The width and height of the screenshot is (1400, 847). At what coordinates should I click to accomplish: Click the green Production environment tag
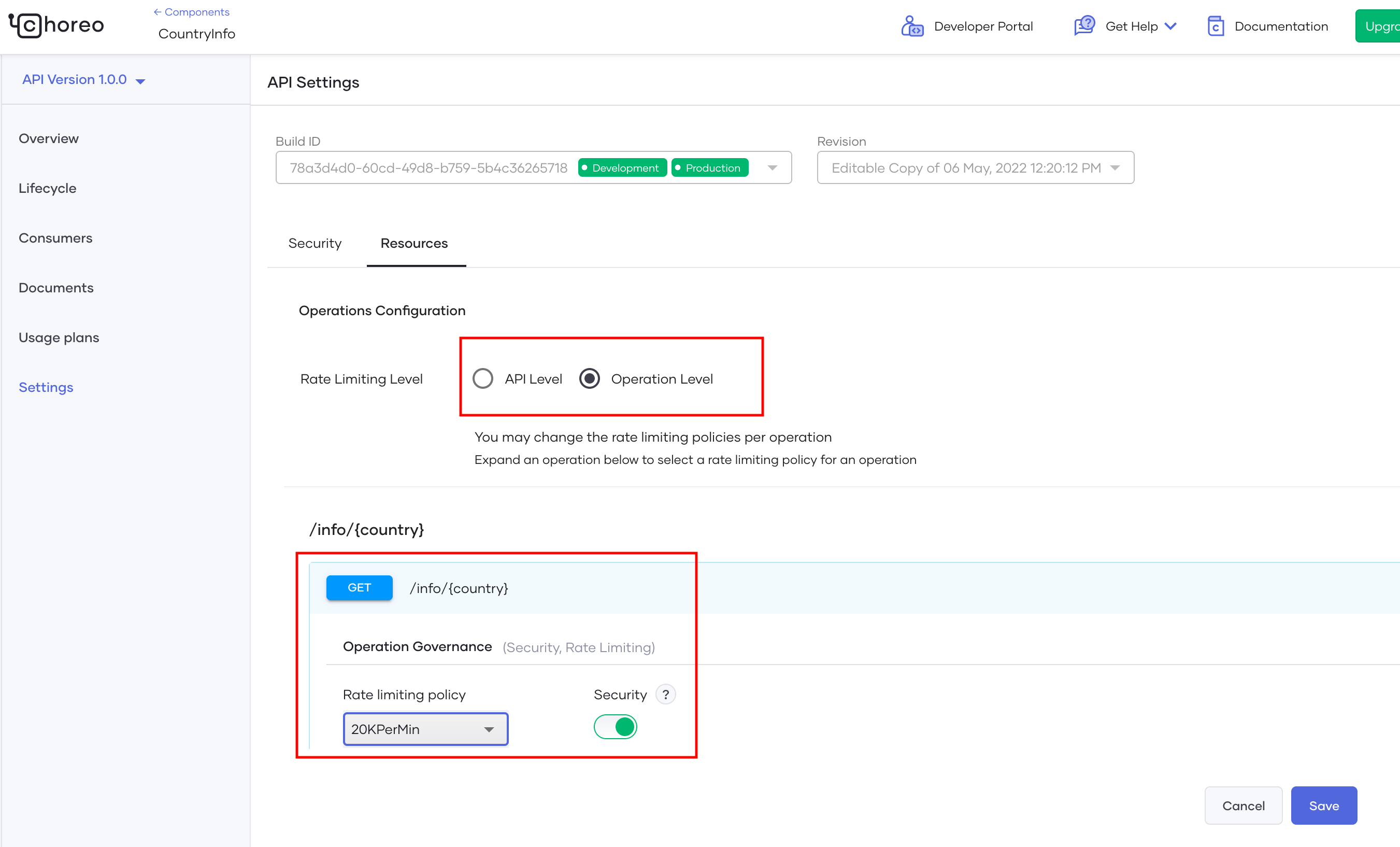point(709,168)
